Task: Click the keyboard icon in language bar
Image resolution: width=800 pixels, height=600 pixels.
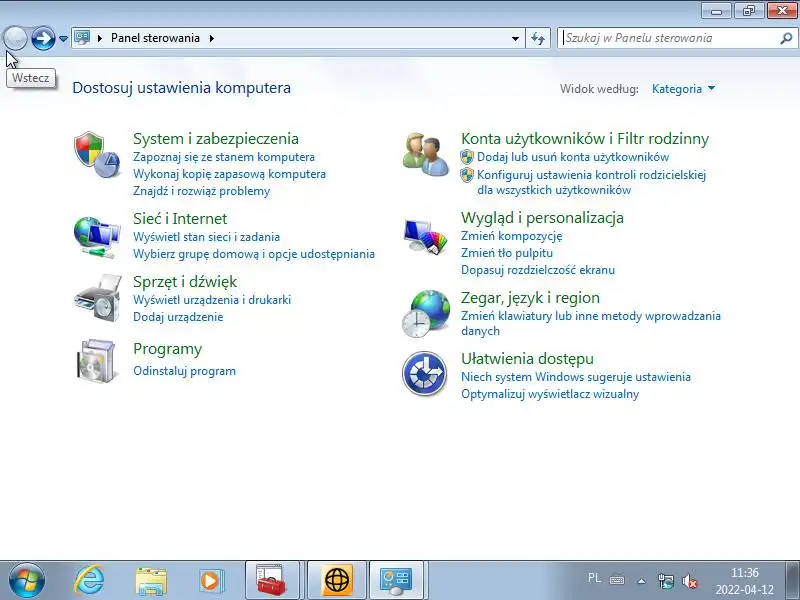Action: (x=617, y=580)
